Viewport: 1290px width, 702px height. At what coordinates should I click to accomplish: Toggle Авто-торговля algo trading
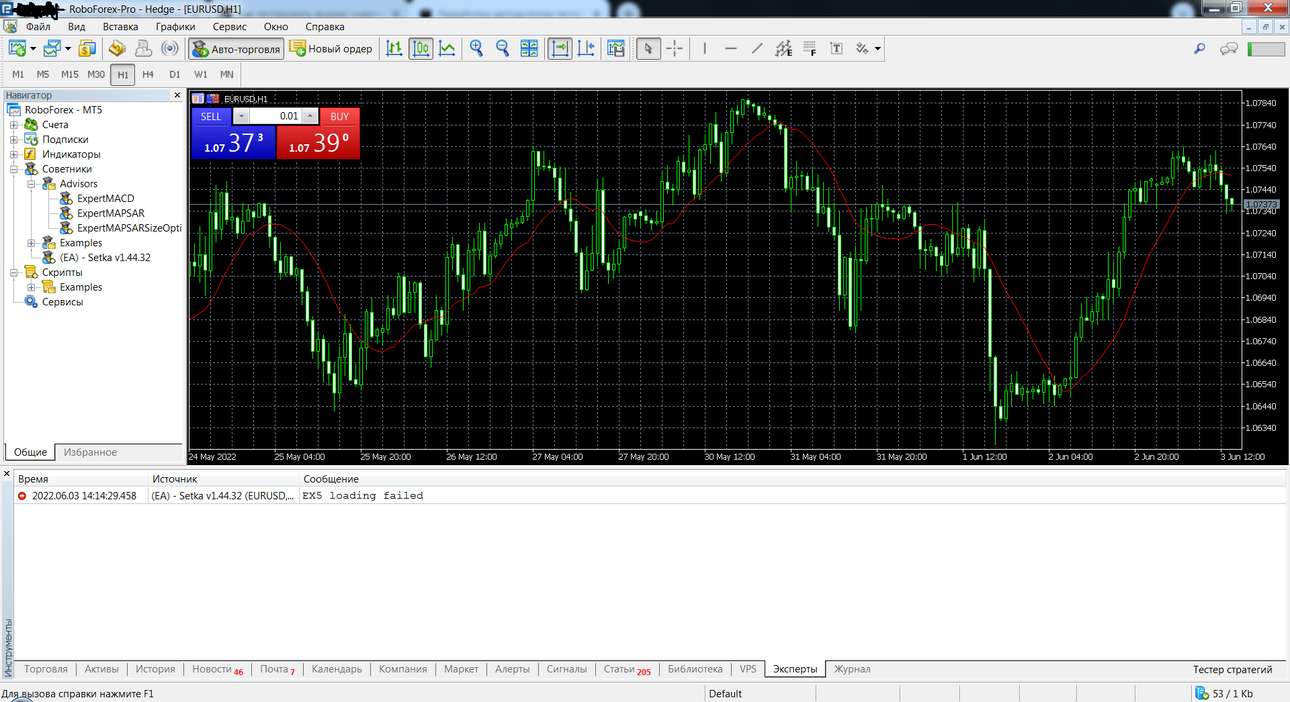pos(235,48)
